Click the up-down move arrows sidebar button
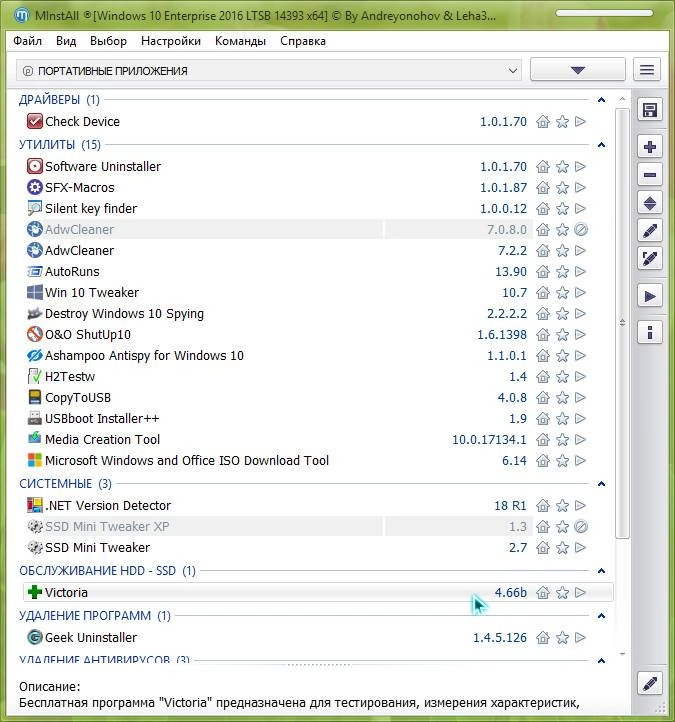This screenshot has height=722, width=675. click(650, 203)
